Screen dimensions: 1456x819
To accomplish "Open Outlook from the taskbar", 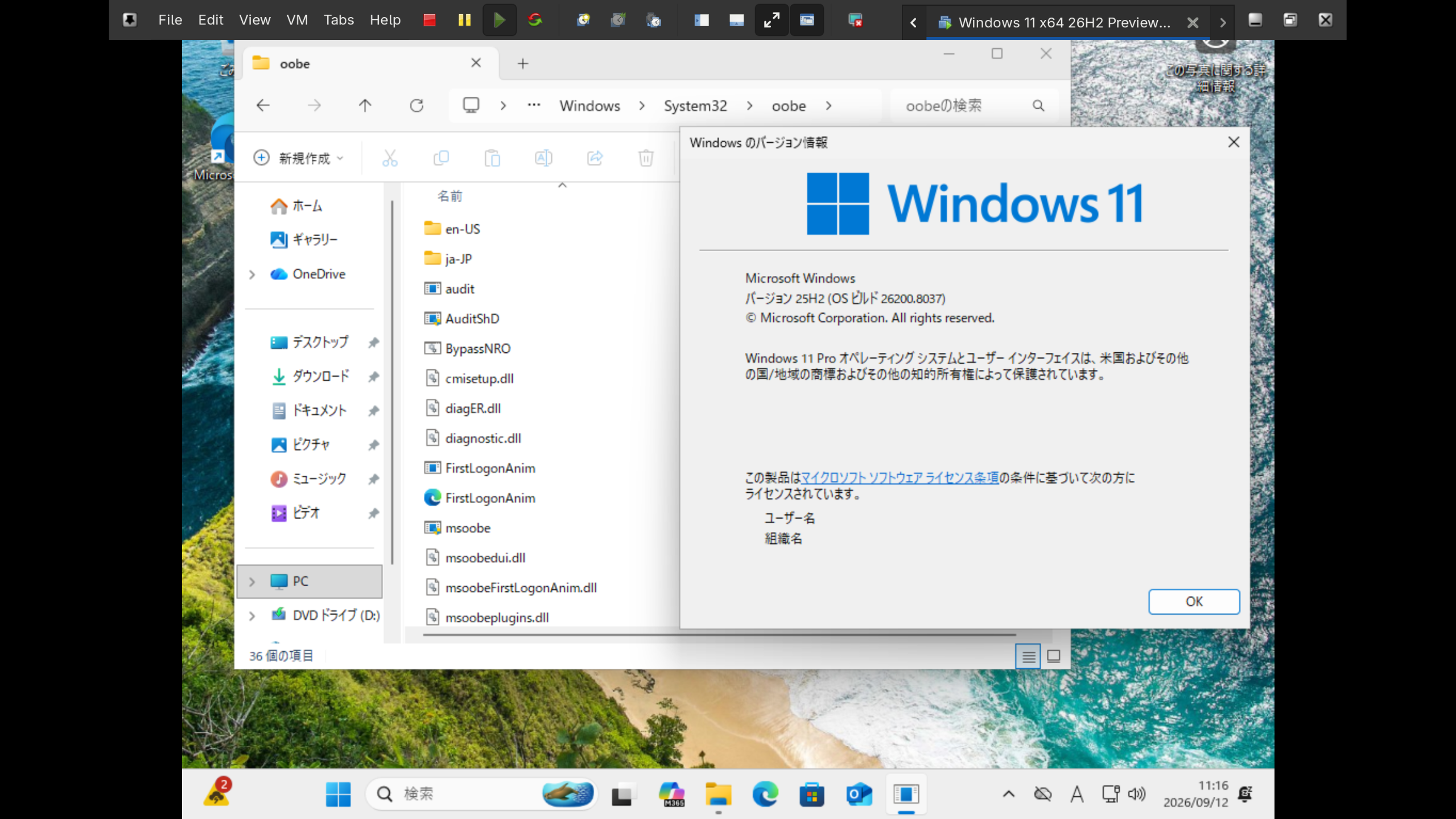I will coord(859,794).
